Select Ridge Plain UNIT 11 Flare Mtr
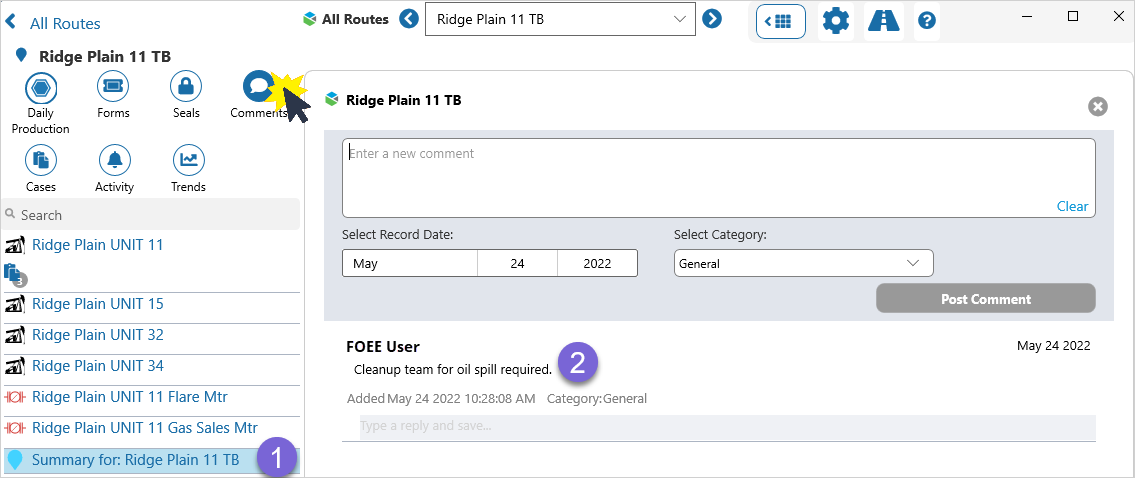 click(x=130, y=398)
